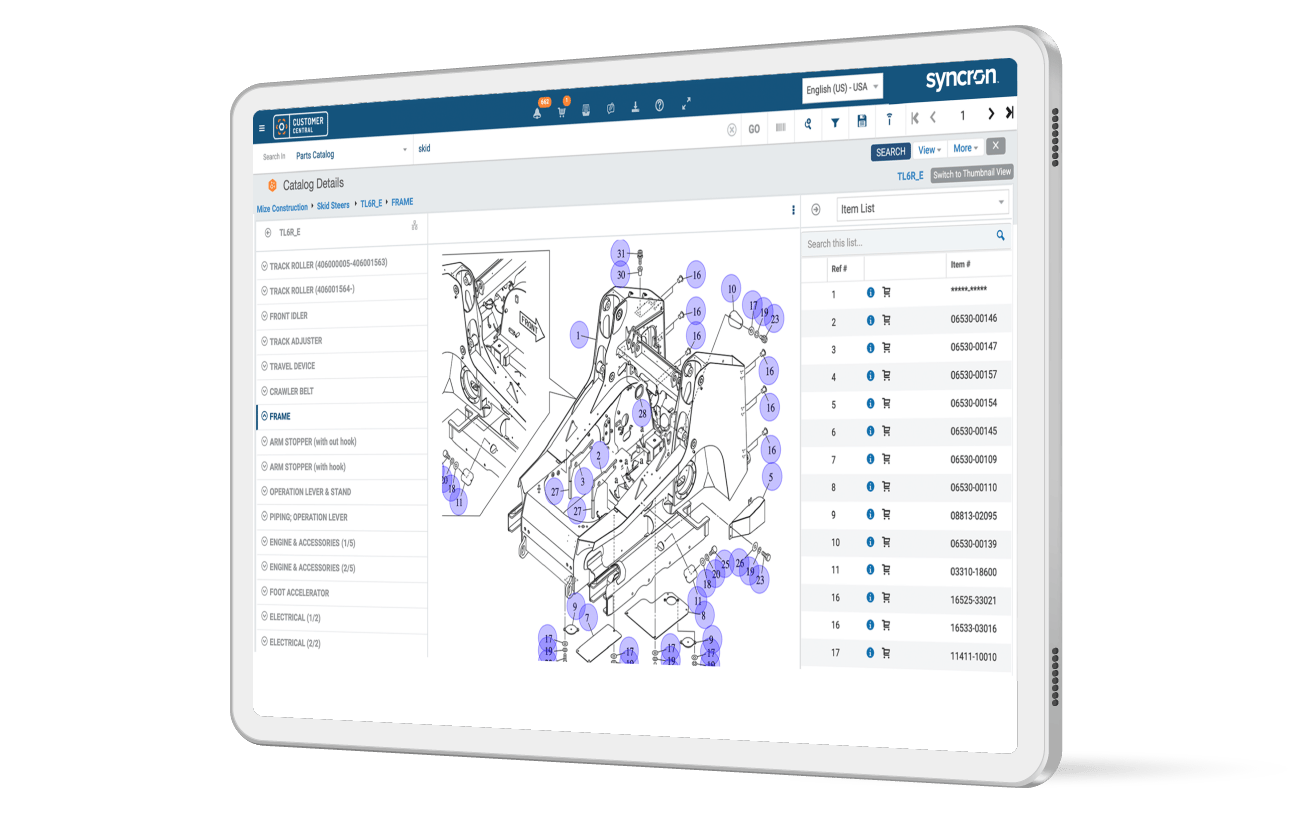Open the Item List dropdown
Image resolution: width=1300 pixels, height=834 pixels.
(x=922, y=207)
